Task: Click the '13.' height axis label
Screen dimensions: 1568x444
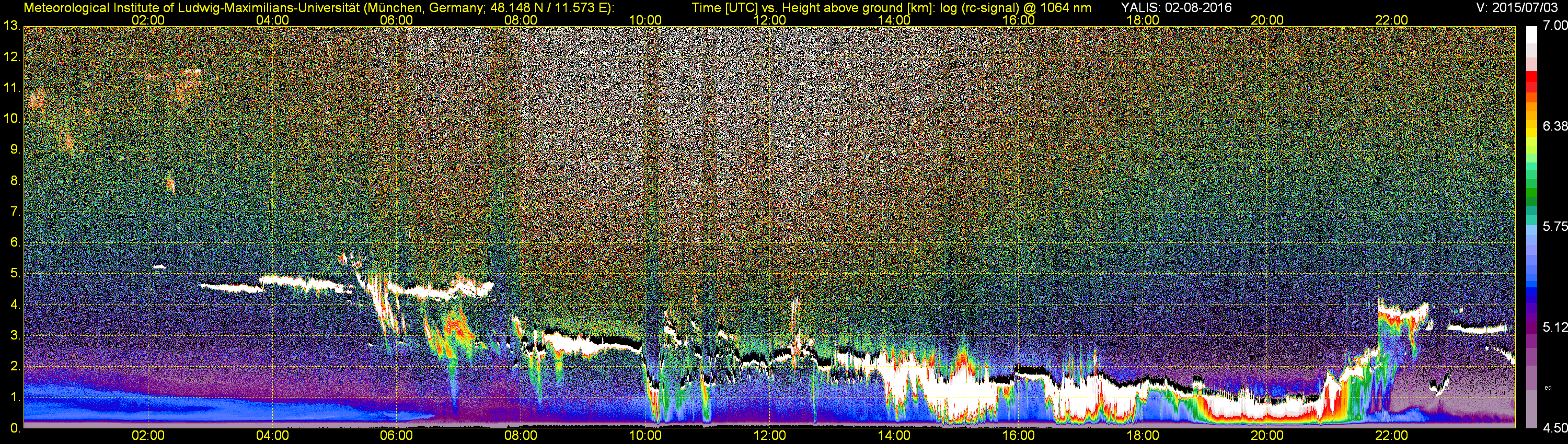Action: 11,26
